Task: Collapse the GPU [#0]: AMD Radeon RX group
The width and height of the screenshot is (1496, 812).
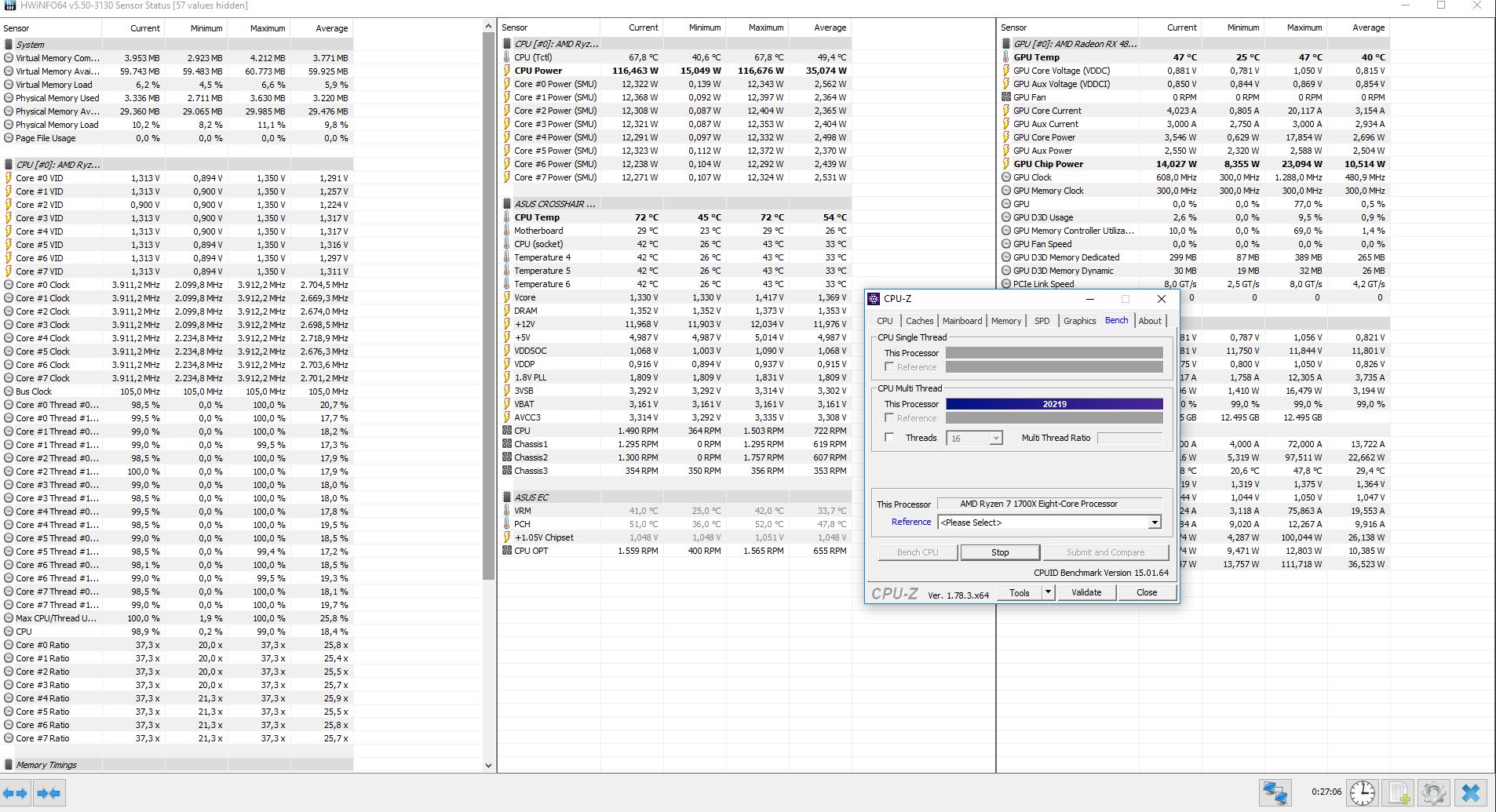Action: [1194, 44]
